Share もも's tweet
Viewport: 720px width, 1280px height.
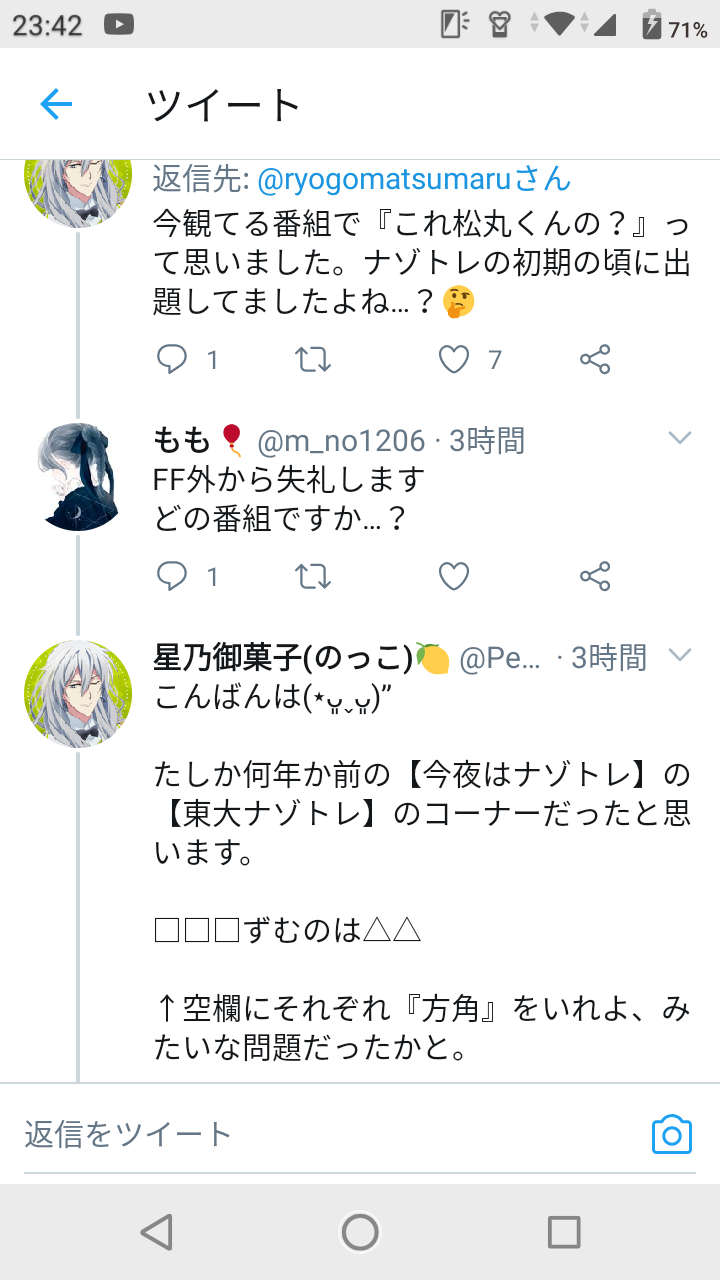[x=595, y=576]
